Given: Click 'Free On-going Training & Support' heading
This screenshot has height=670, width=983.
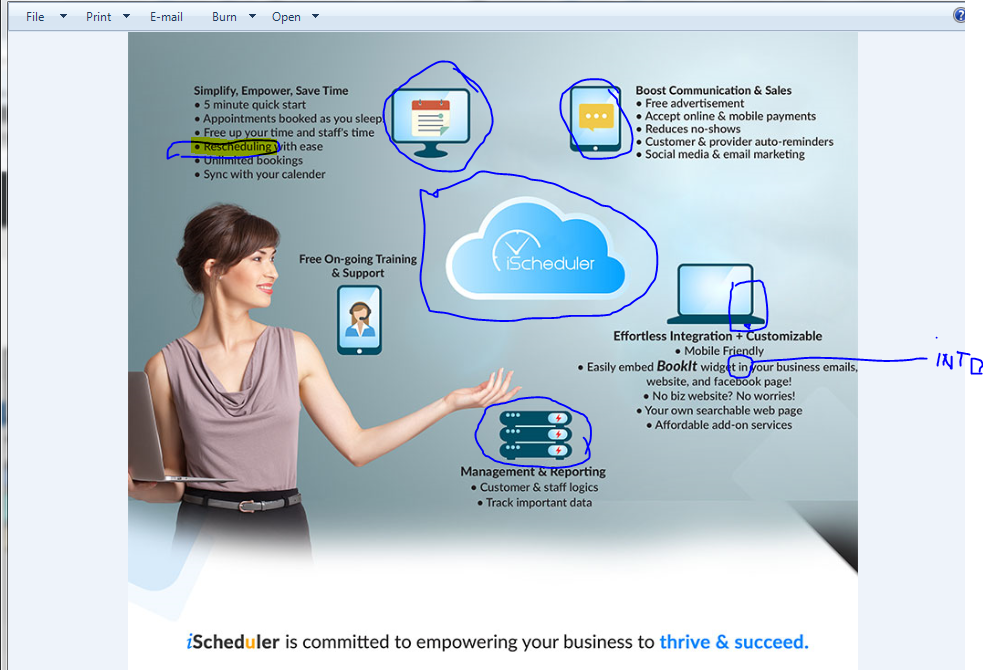Looking at the screenshot, I should [x=358, y=266].
